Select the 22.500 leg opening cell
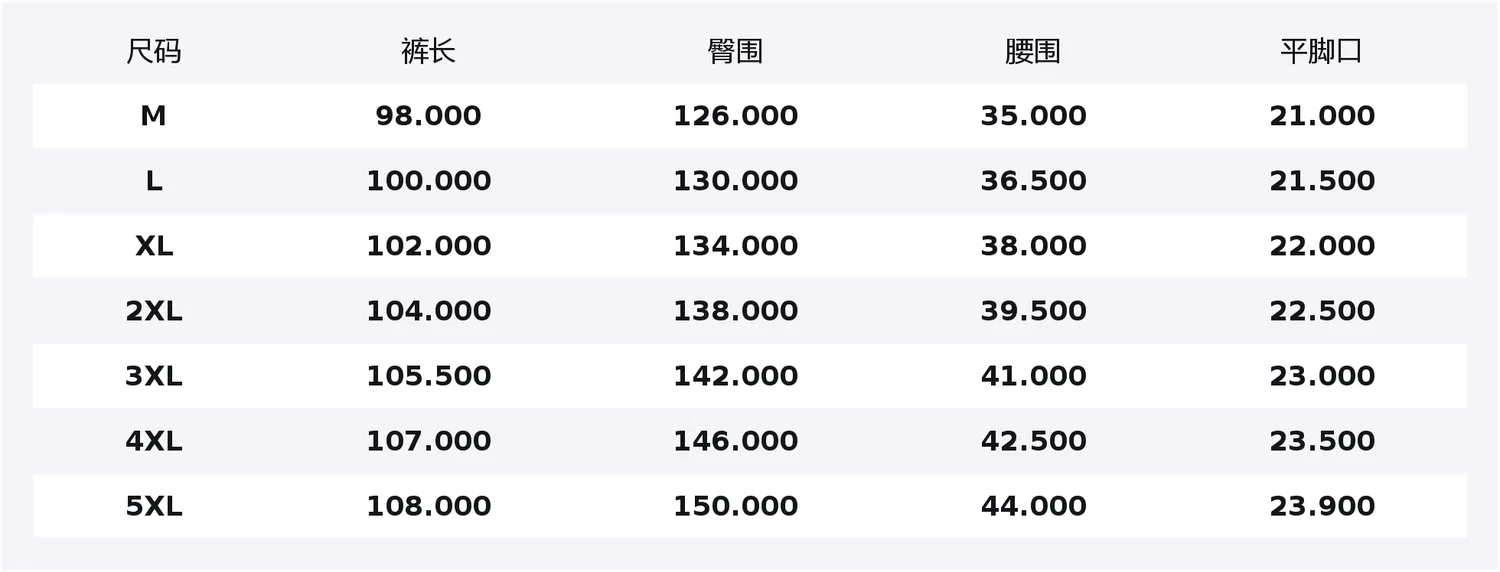1500x572 pixels. click(1322, 311)
